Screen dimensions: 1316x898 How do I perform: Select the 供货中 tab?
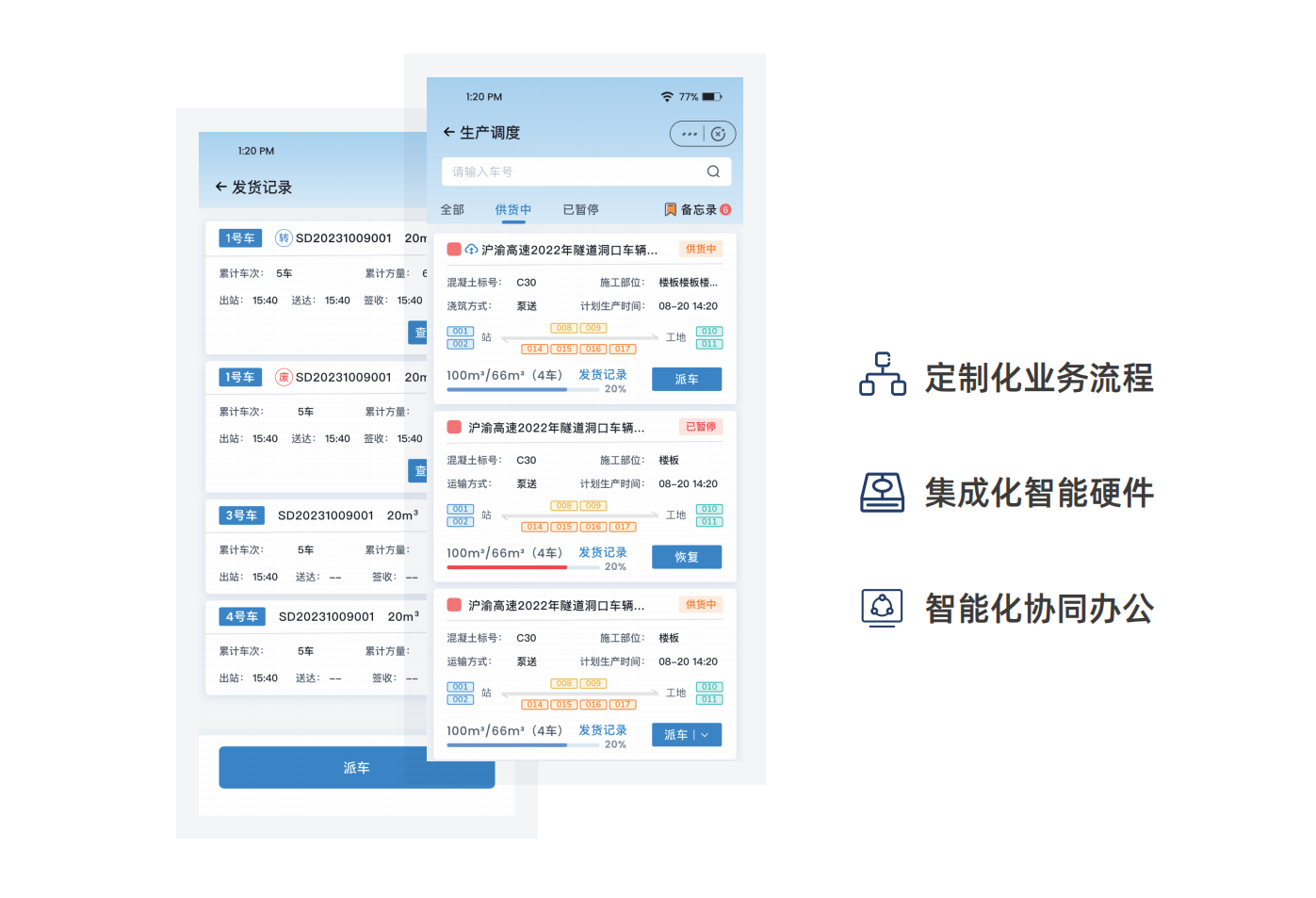(513, 210)
